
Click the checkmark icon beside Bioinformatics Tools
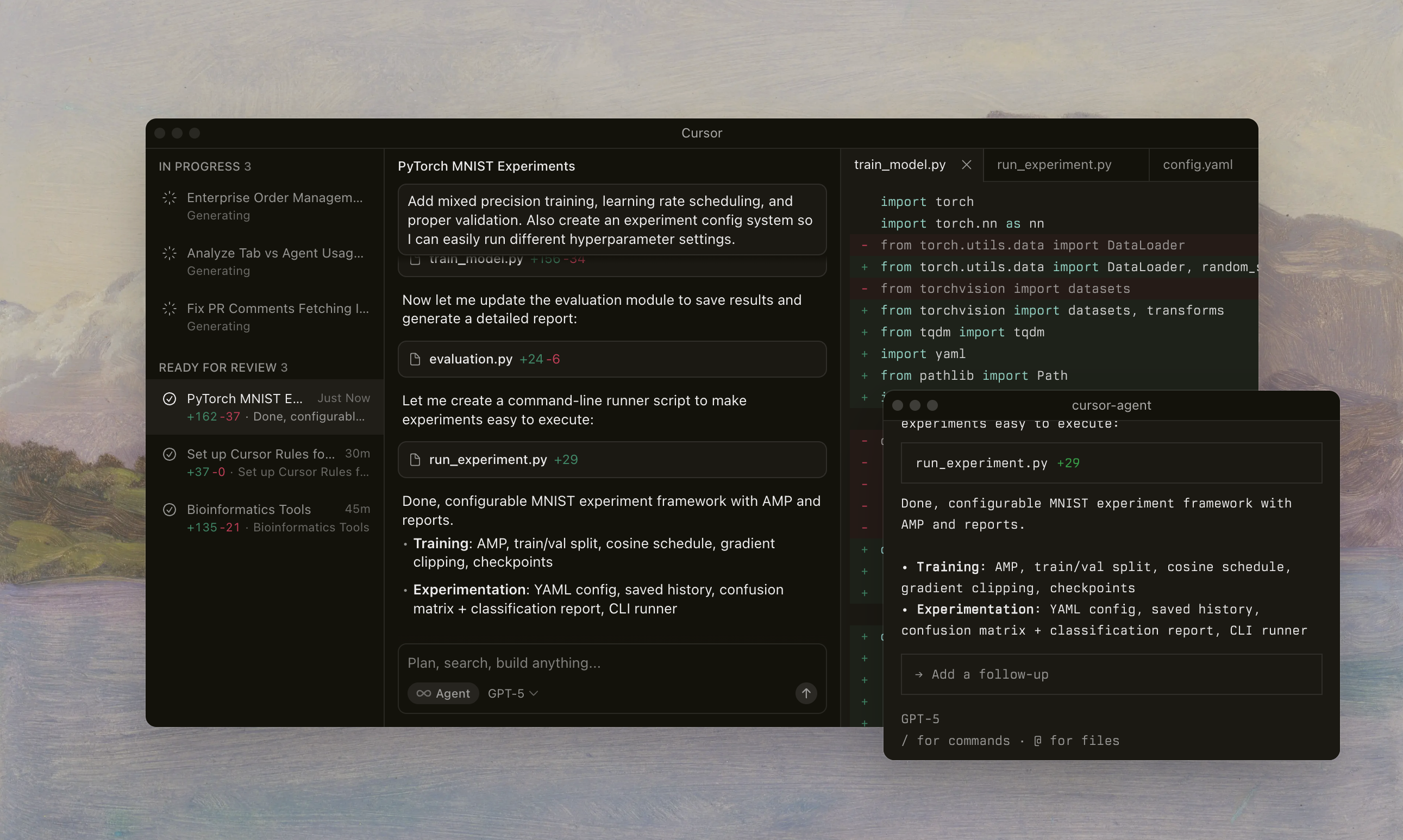point(169,509)
